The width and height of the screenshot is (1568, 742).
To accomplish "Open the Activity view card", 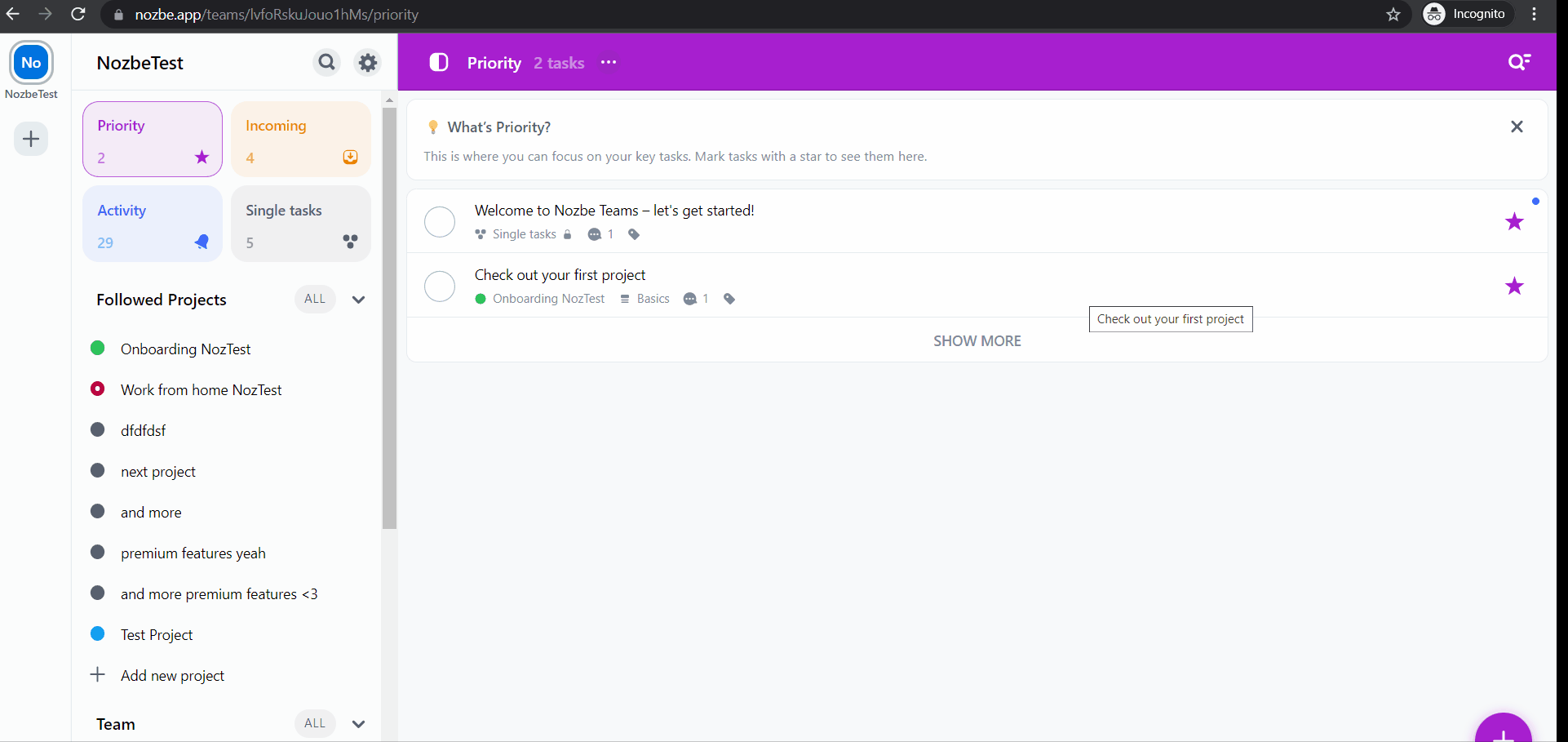I will pyautogui.click(x=153, y=224).
